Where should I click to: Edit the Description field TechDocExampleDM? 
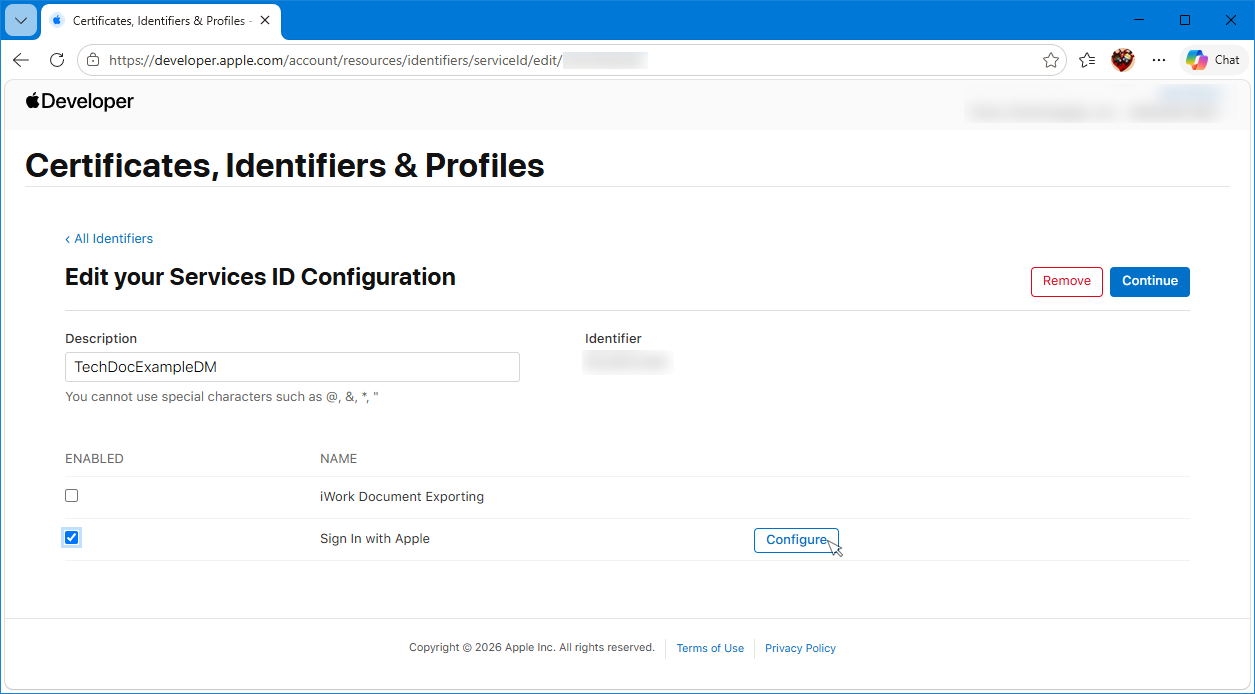(292, 367)
